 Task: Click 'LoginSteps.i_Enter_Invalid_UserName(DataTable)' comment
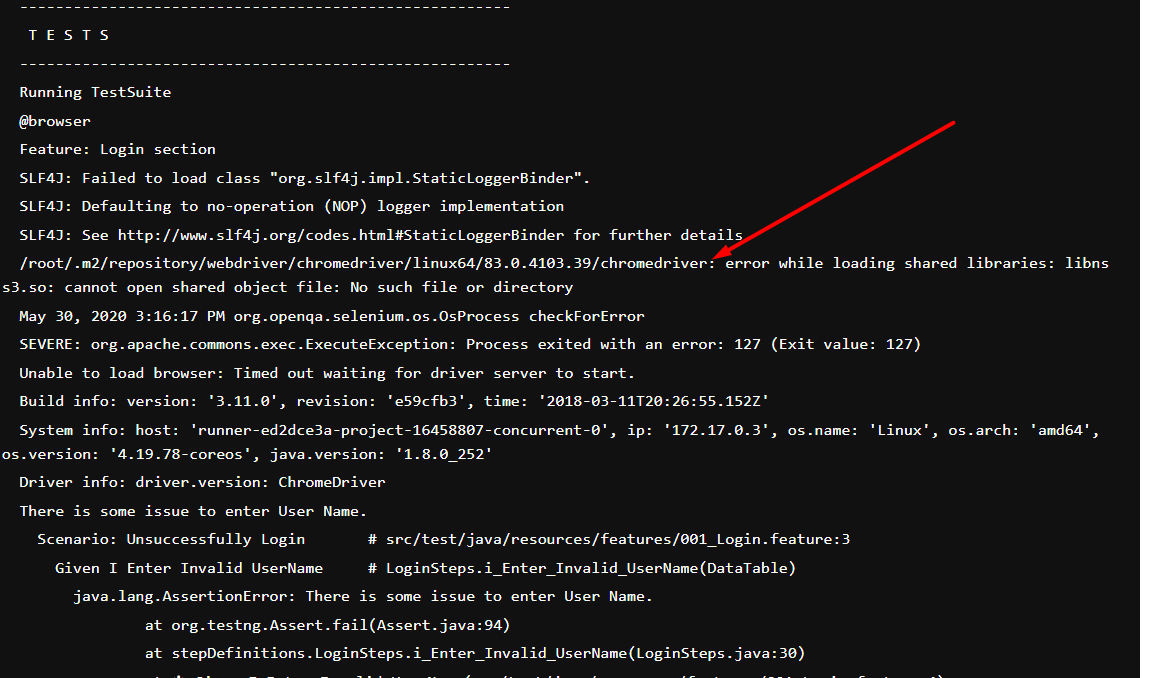click(582, 568)
